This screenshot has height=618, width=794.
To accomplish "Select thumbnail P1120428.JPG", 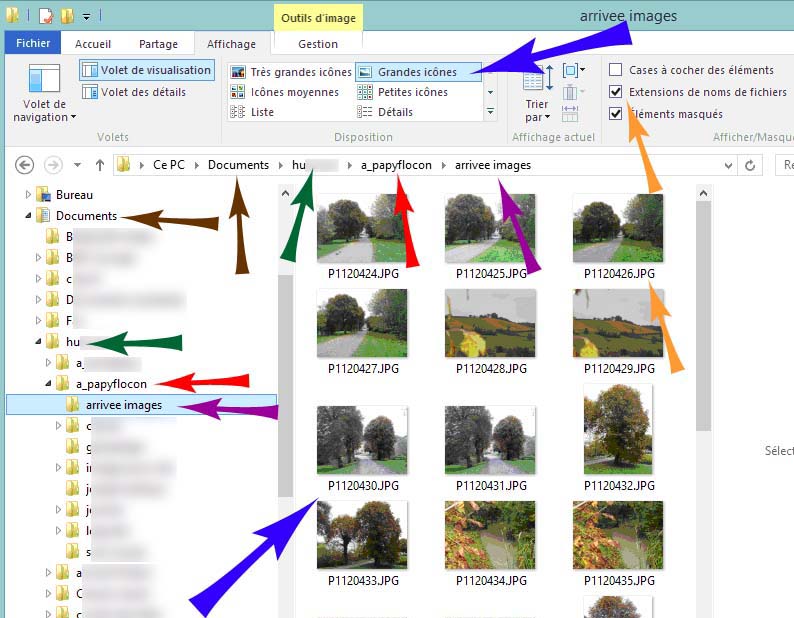I will (490, 323).
